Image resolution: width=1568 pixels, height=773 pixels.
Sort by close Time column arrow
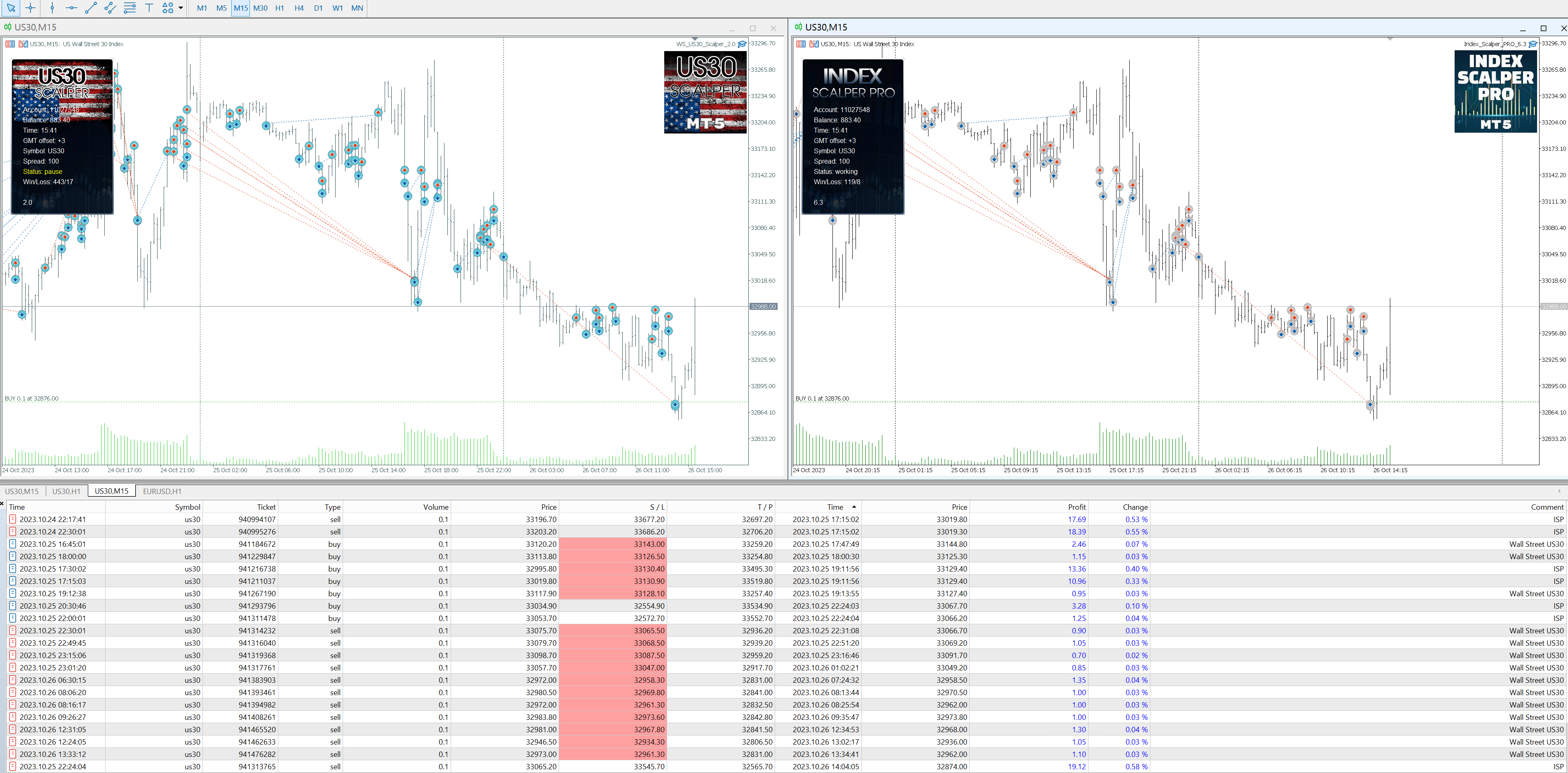854,507
